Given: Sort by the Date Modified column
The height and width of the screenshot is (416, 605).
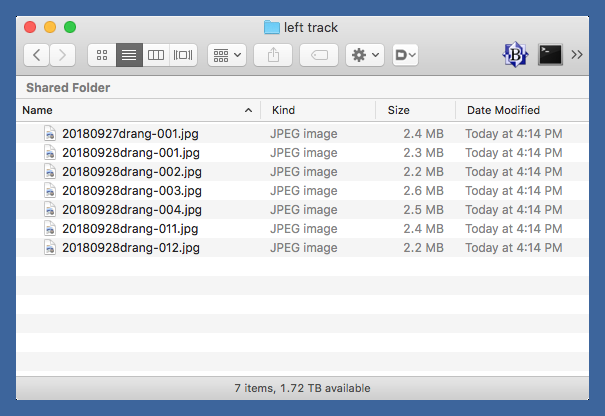Looking at the screenshot, I should (503, 110).
